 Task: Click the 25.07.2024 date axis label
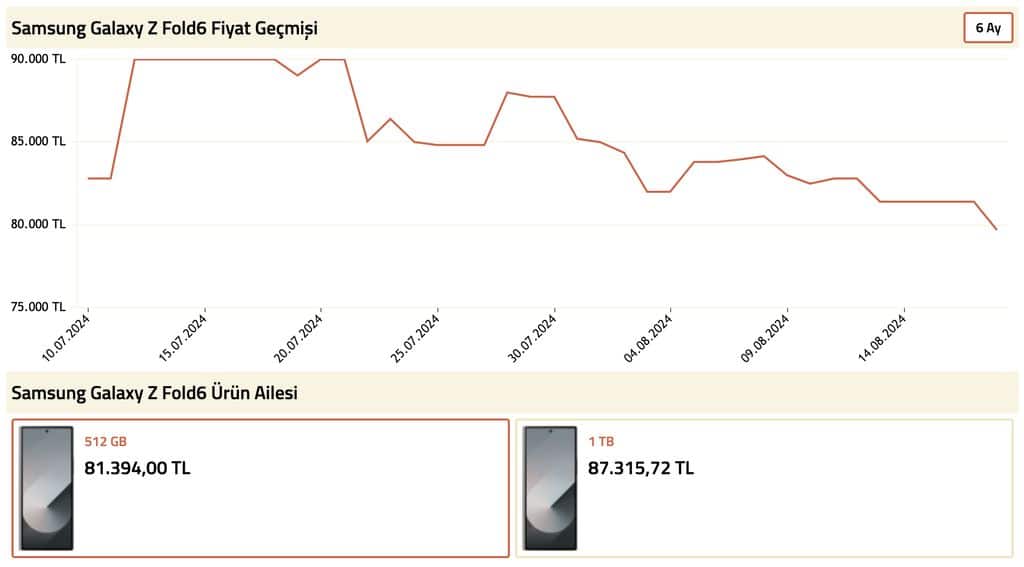pyautogui.click(x=416, y=338)
